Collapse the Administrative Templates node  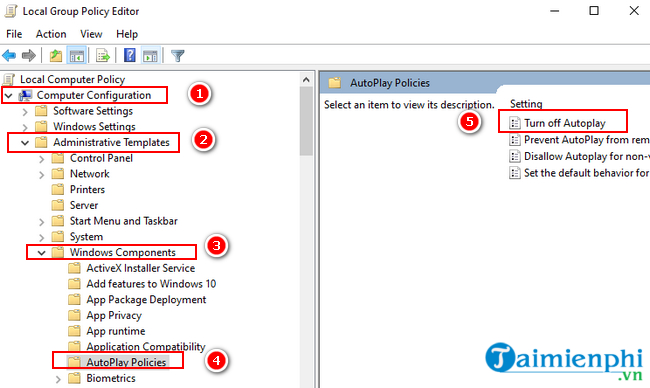(25, 143)
